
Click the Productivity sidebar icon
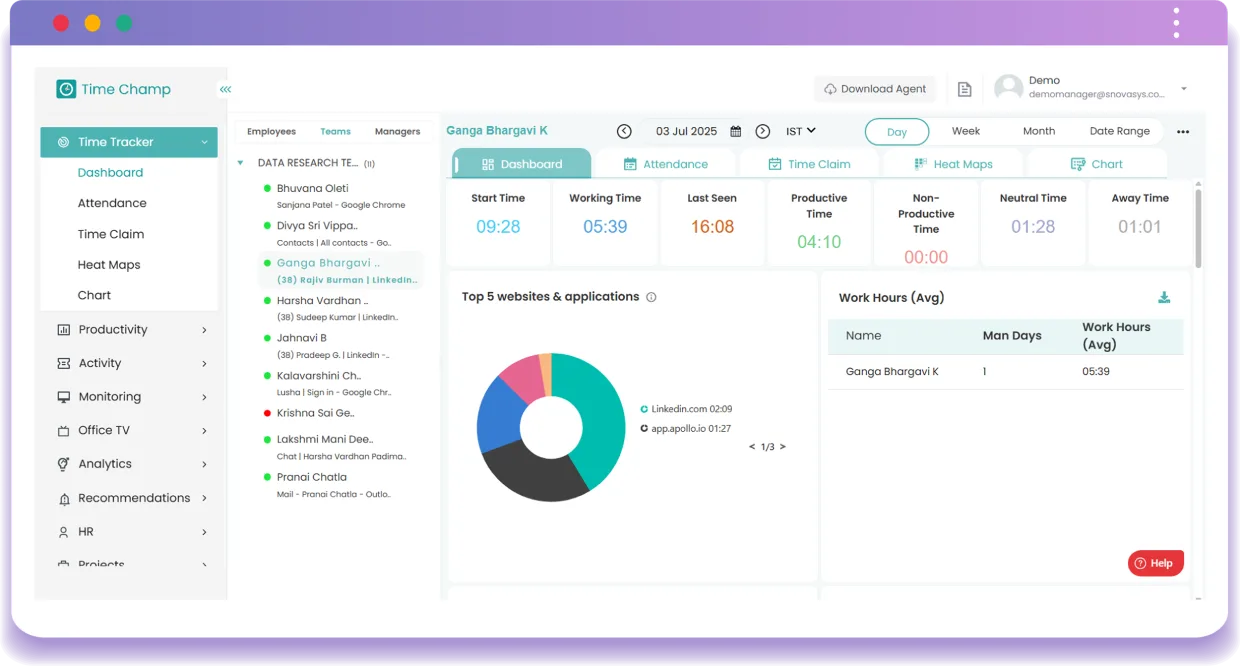[64, 330]
